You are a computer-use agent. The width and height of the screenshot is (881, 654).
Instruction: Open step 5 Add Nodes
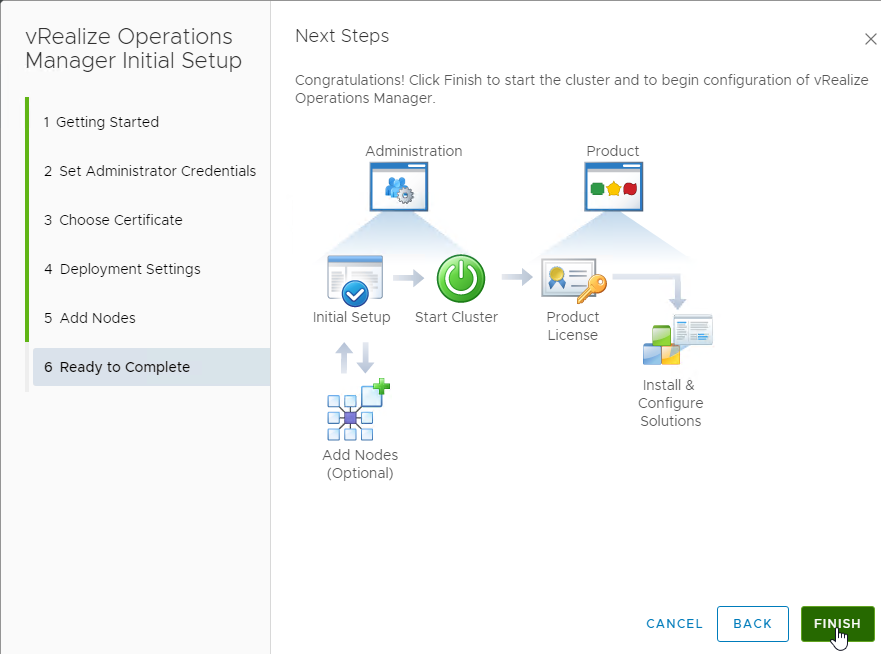pyautogui.click(x=90, y=318)
